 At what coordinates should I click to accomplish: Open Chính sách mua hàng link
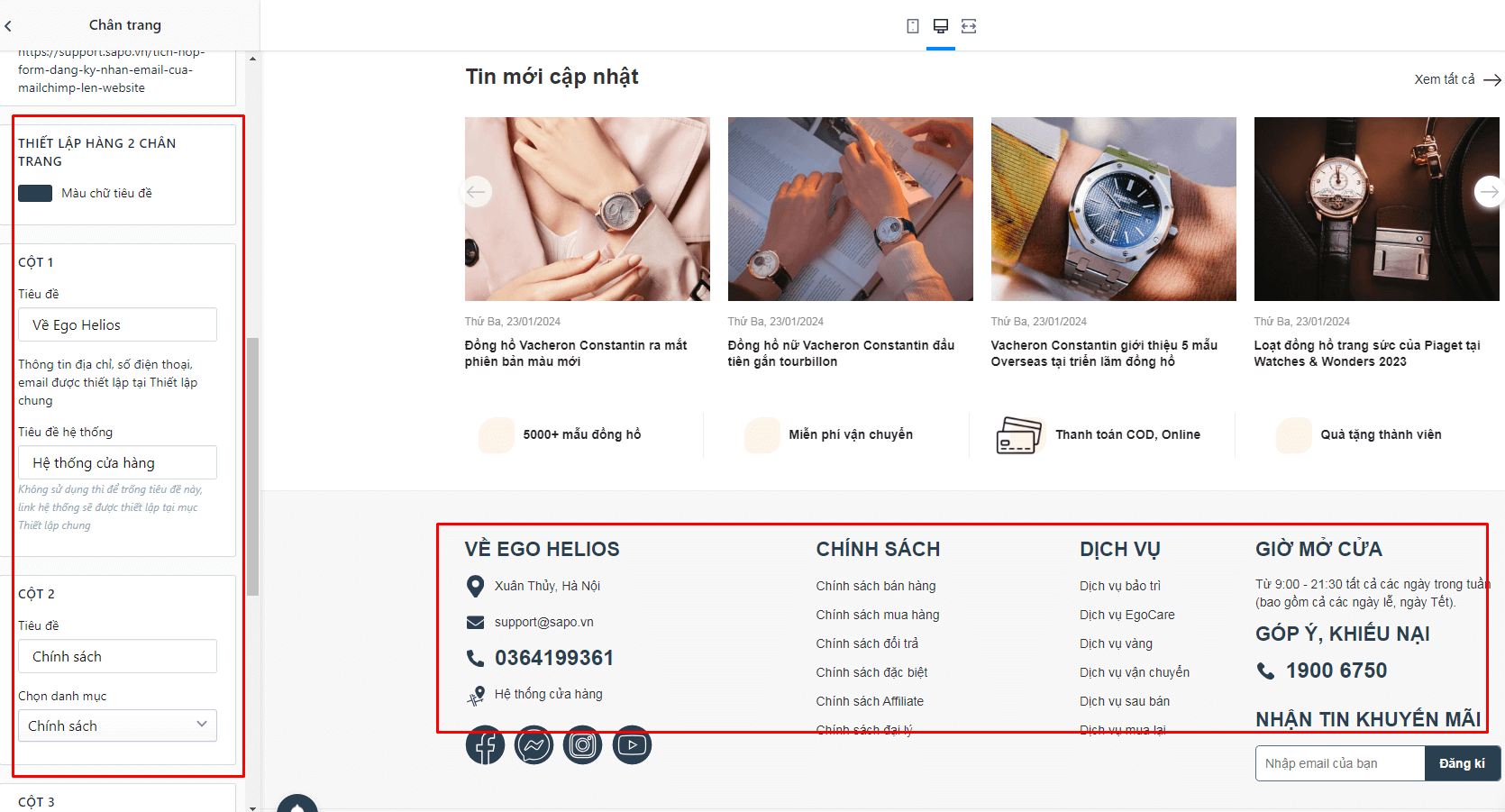878,615
